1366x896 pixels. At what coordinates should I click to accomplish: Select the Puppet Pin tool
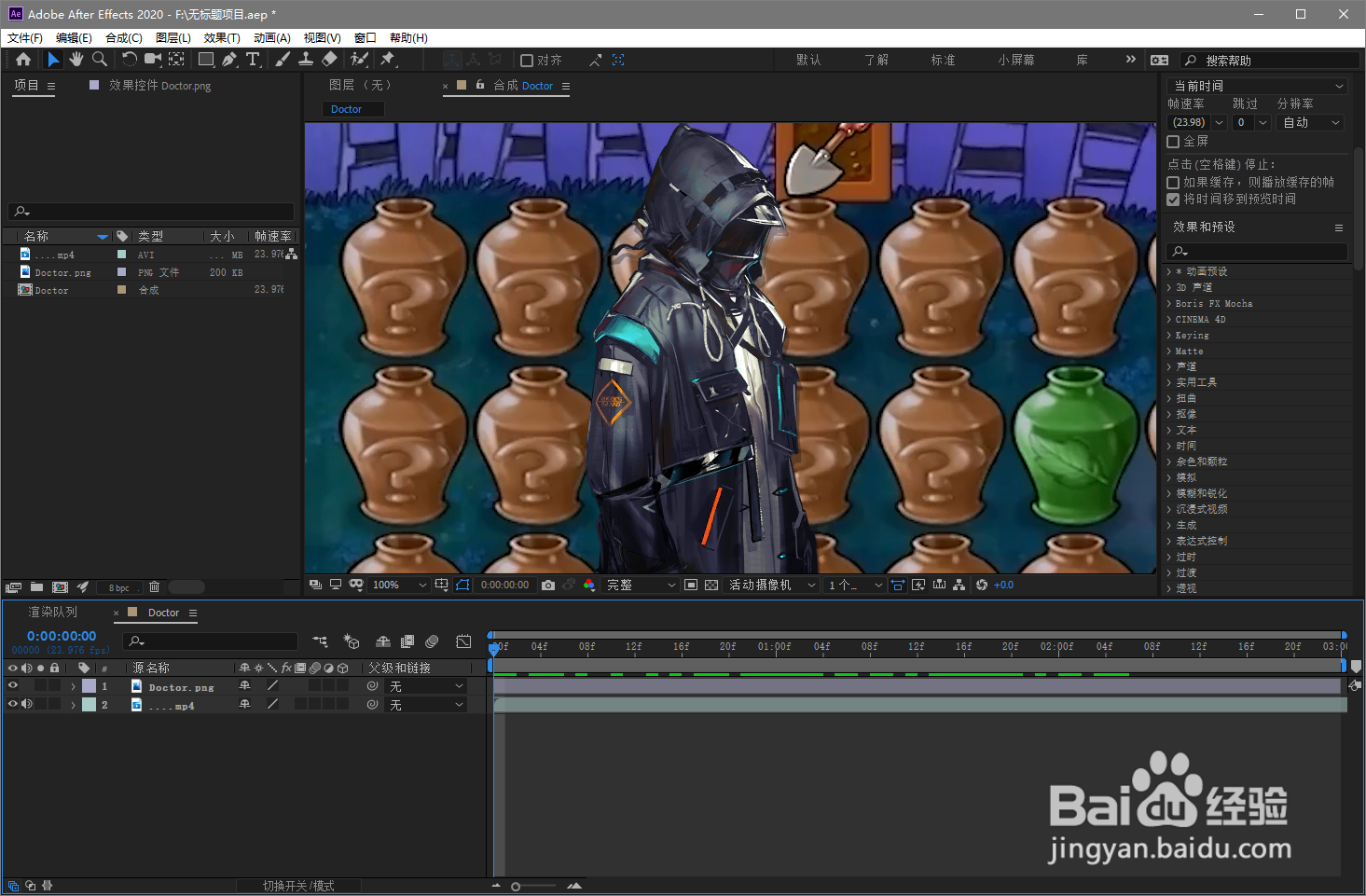[388, 60]
